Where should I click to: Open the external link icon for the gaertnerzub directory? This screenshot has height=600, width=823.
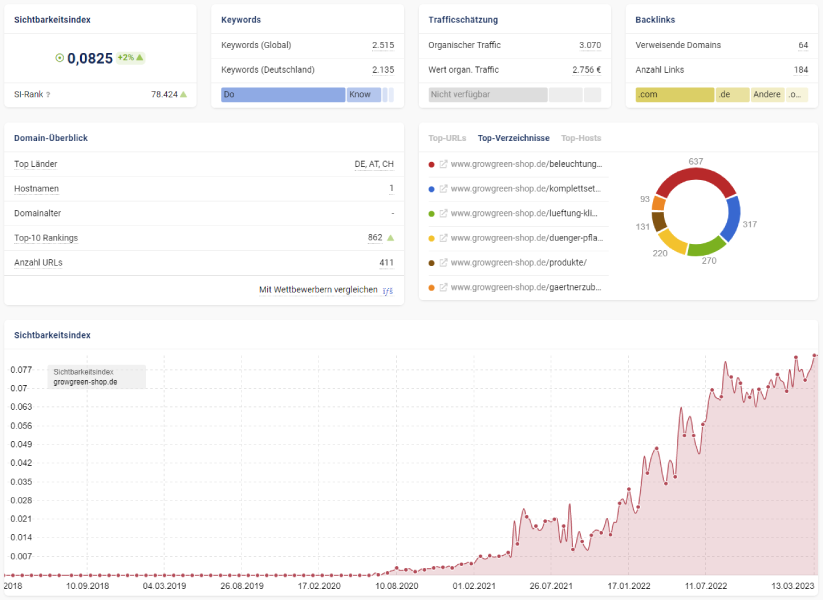(443, 288)
